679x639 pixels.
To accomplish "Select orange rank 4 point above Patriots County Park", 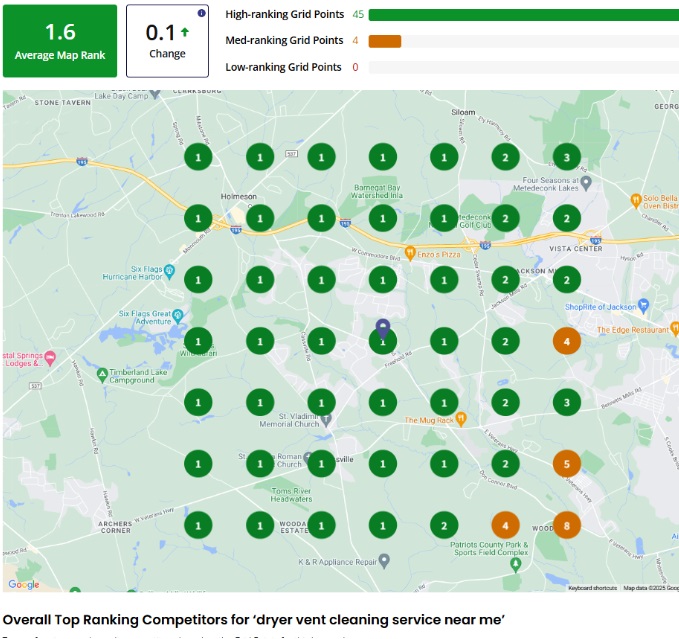I will [505, 525].
